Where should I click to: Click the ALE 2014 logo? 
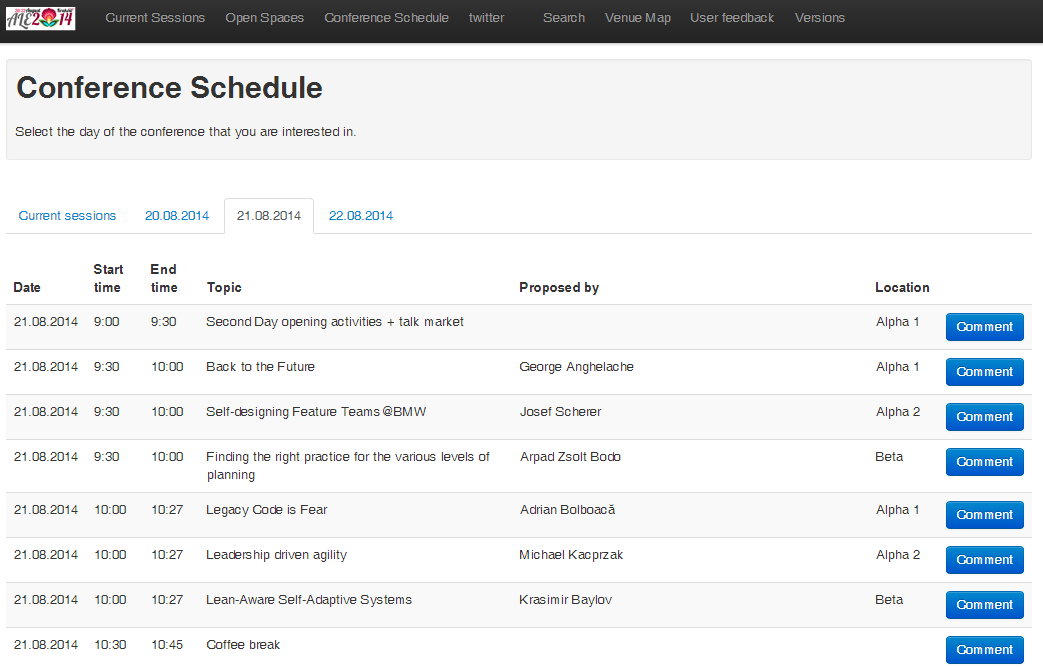pos(40,17)
